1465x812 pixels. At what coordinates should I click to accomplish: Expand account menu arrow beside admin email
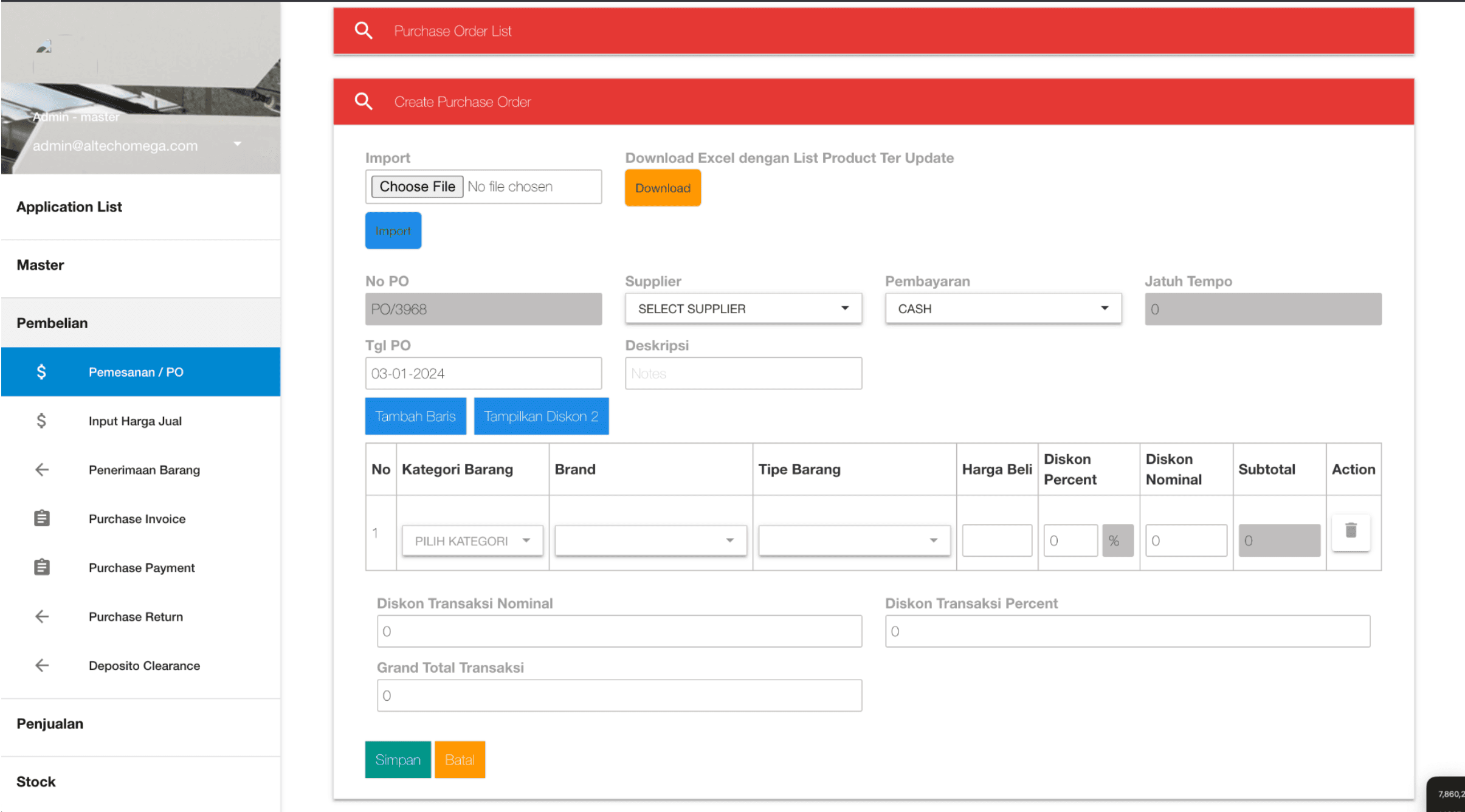coord(237,144)
